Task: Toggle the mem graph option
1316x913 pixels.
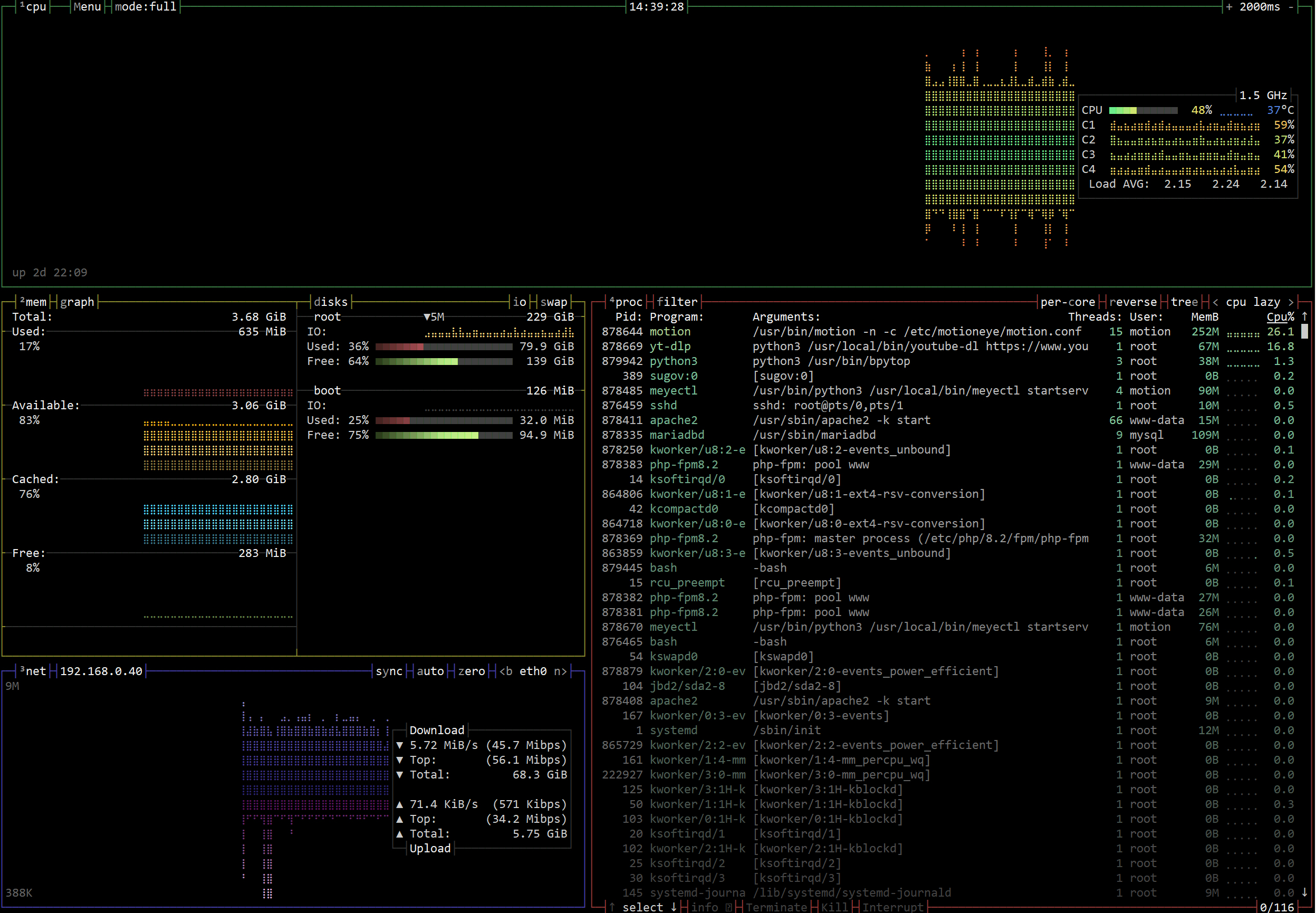Action: coord(76,302)
